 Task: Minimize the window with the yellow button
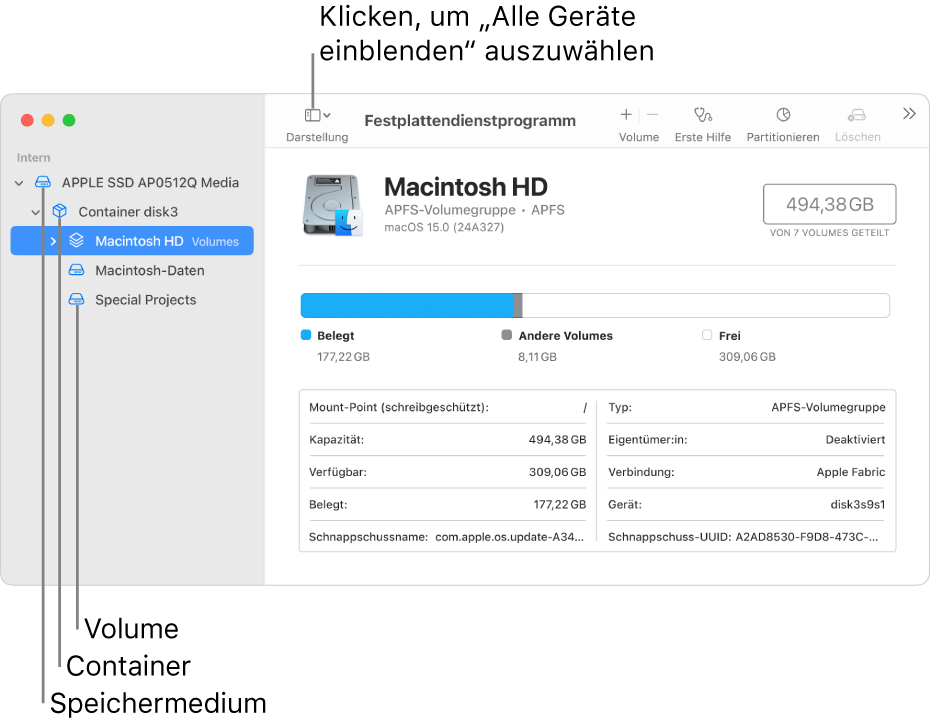pos(48,121)
